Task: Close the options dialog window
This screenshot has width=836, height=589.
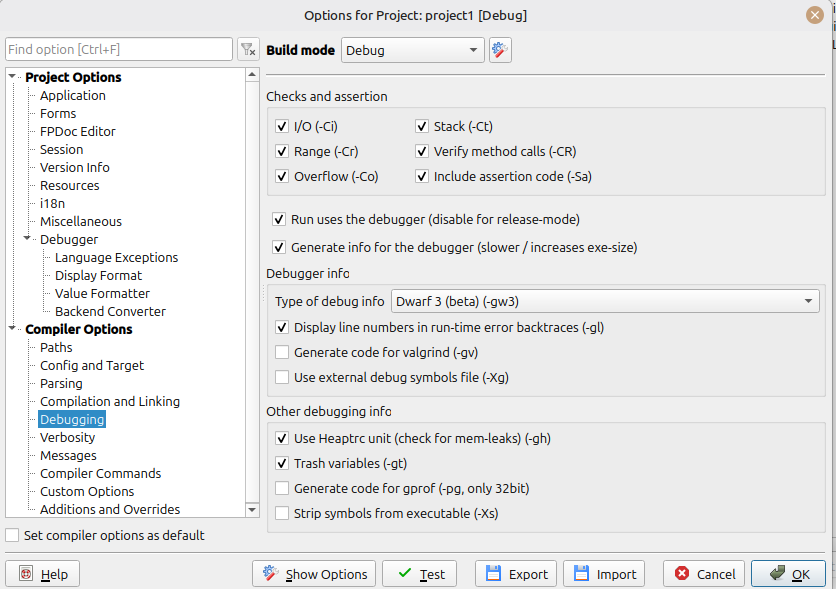Action: click(x=815, y=15)
